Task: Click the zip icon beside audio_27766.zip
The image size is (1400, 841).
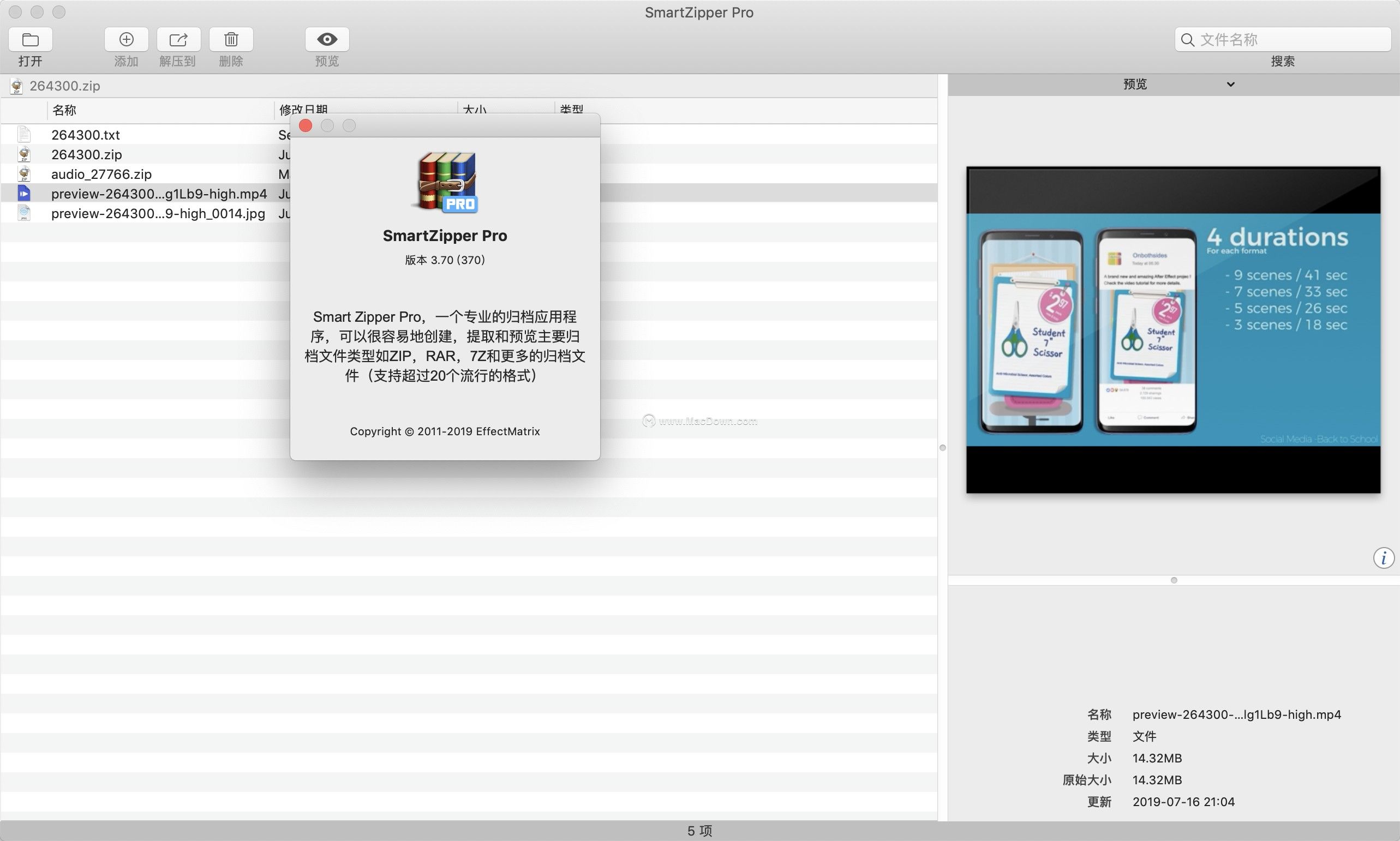Action: (x=24, y=174)
